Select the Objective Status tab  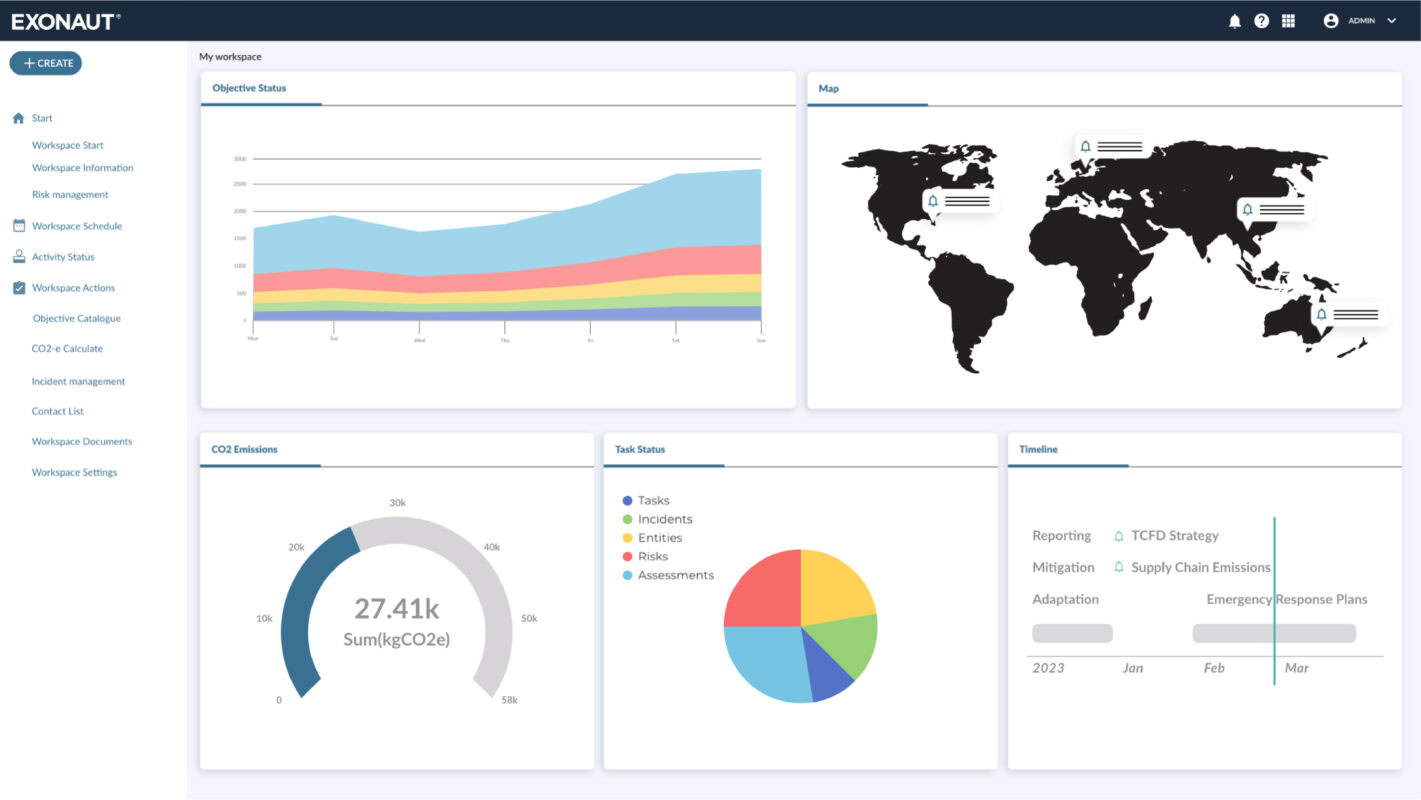click(250, 88)
